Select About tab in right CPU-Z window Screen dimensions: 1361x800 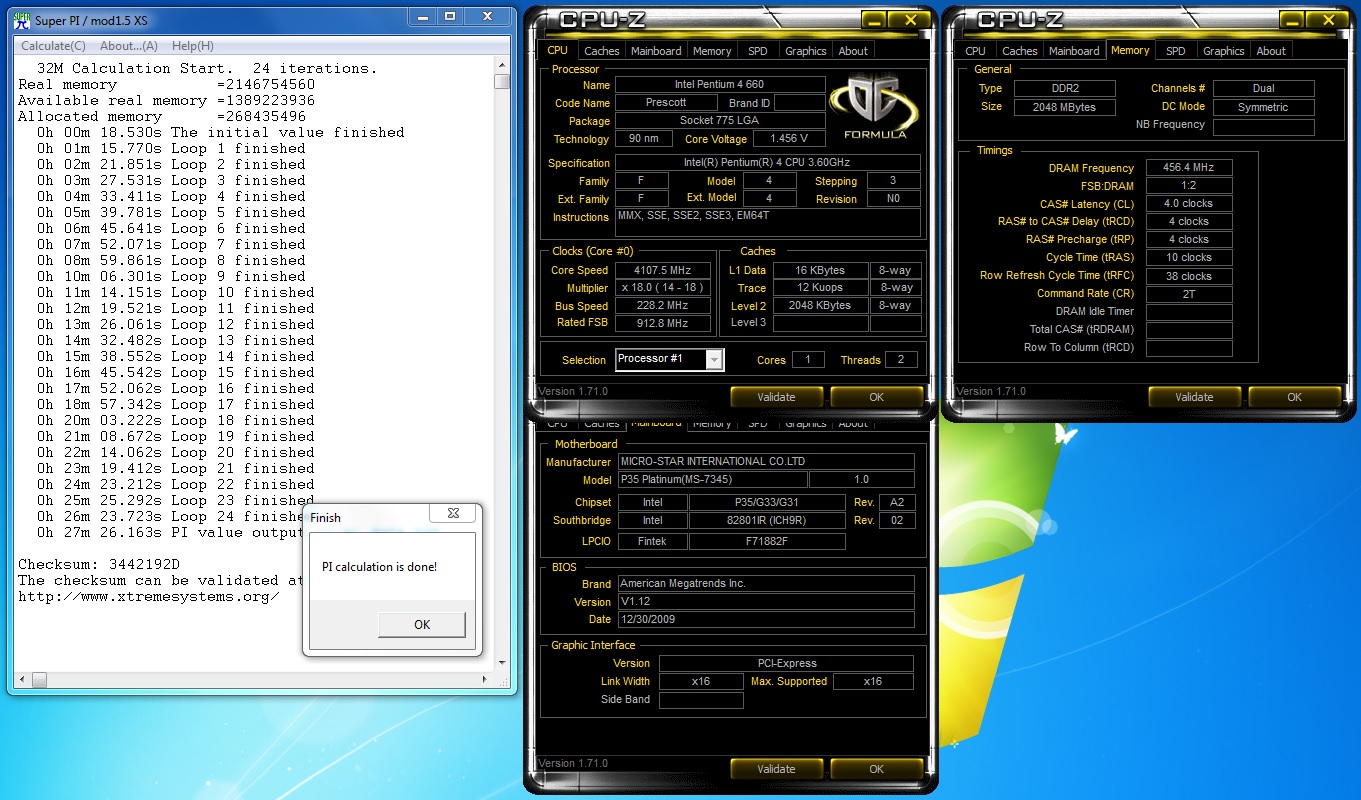click(1271, 51)
